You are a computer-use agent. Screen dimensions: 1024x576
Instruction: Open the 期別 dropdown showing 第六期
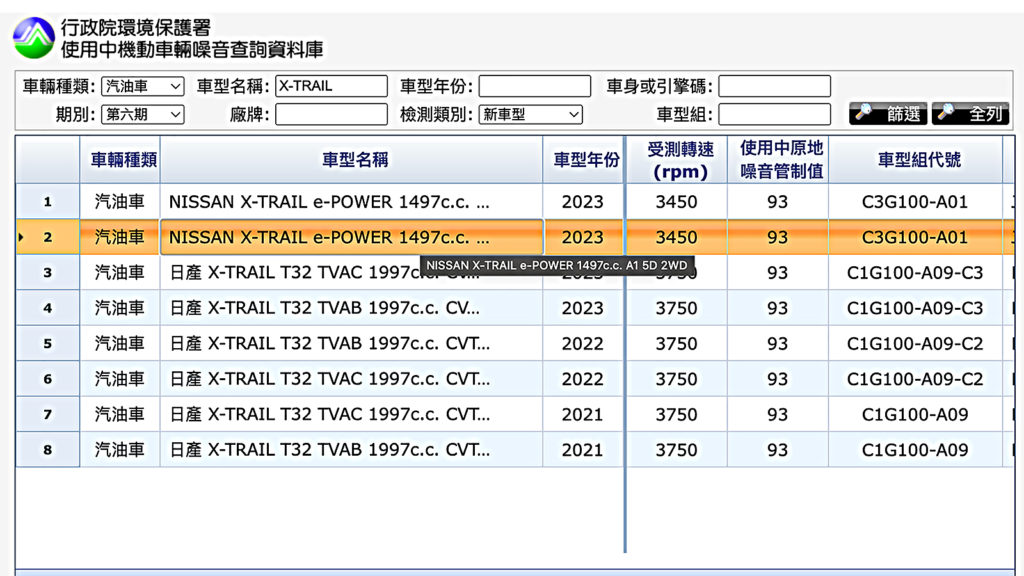[142, 114]
